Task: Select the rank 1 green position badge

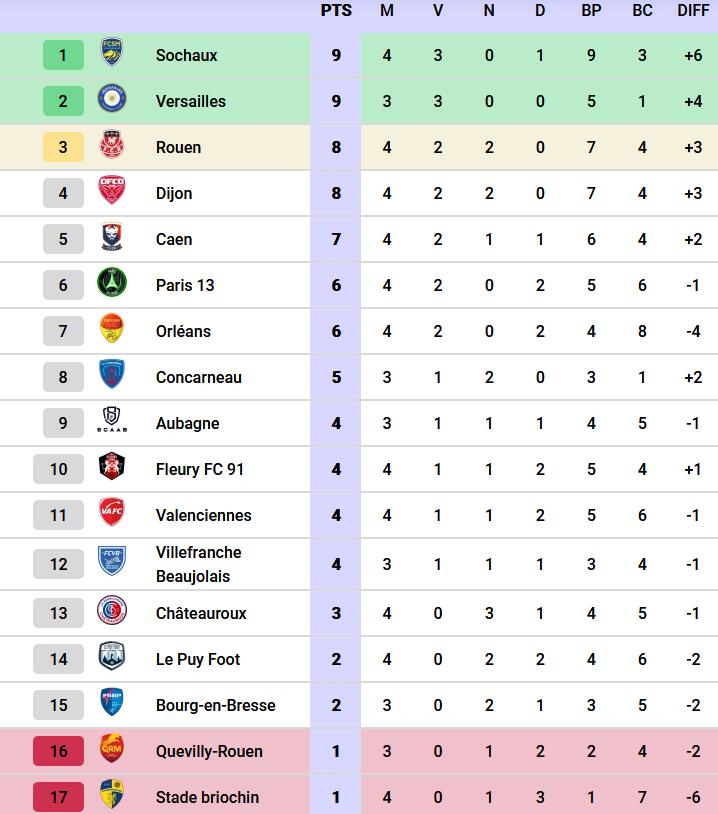Action: 63,55
